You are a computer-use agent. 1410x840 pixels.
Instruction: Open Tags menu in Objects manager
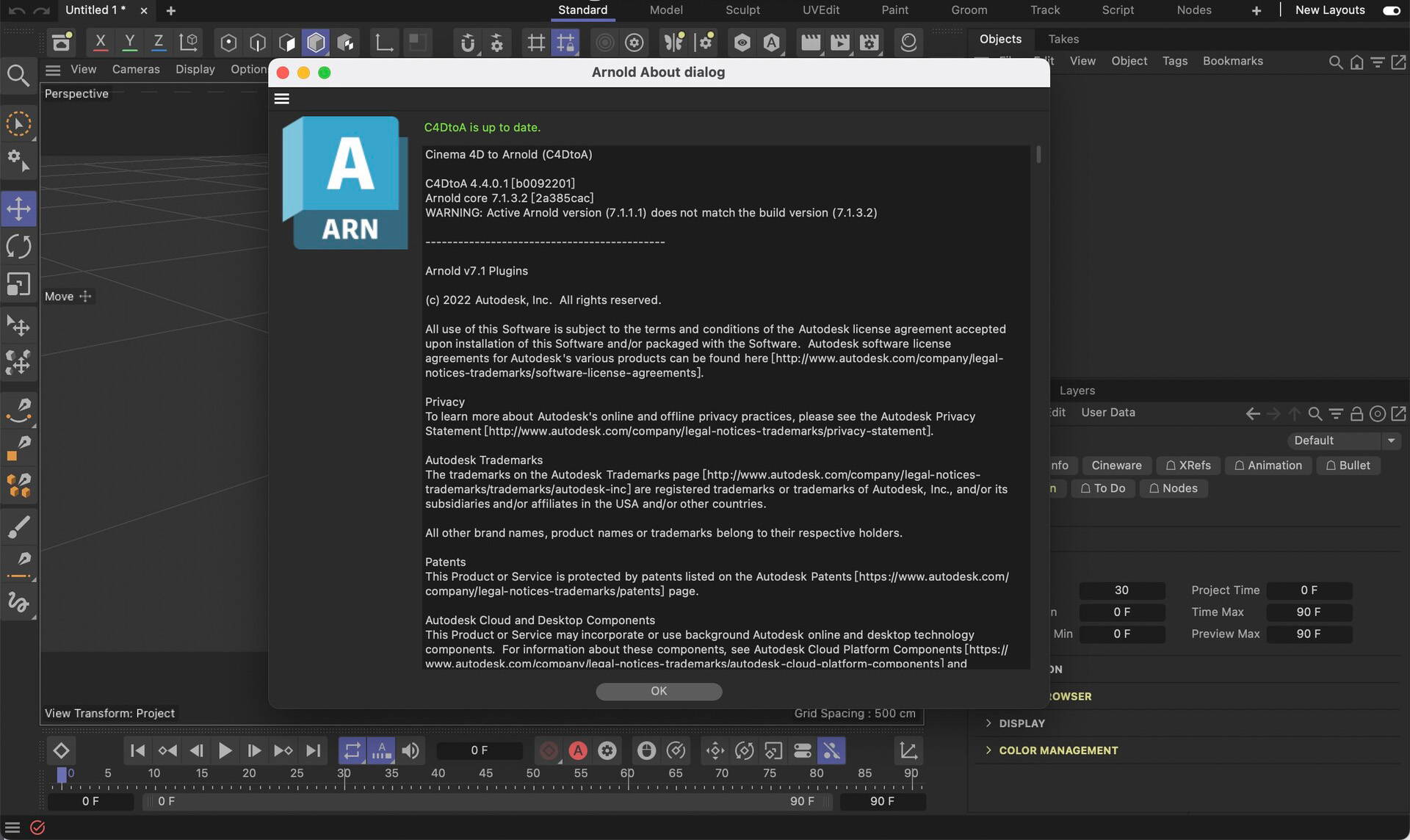tap(1175, 61)
